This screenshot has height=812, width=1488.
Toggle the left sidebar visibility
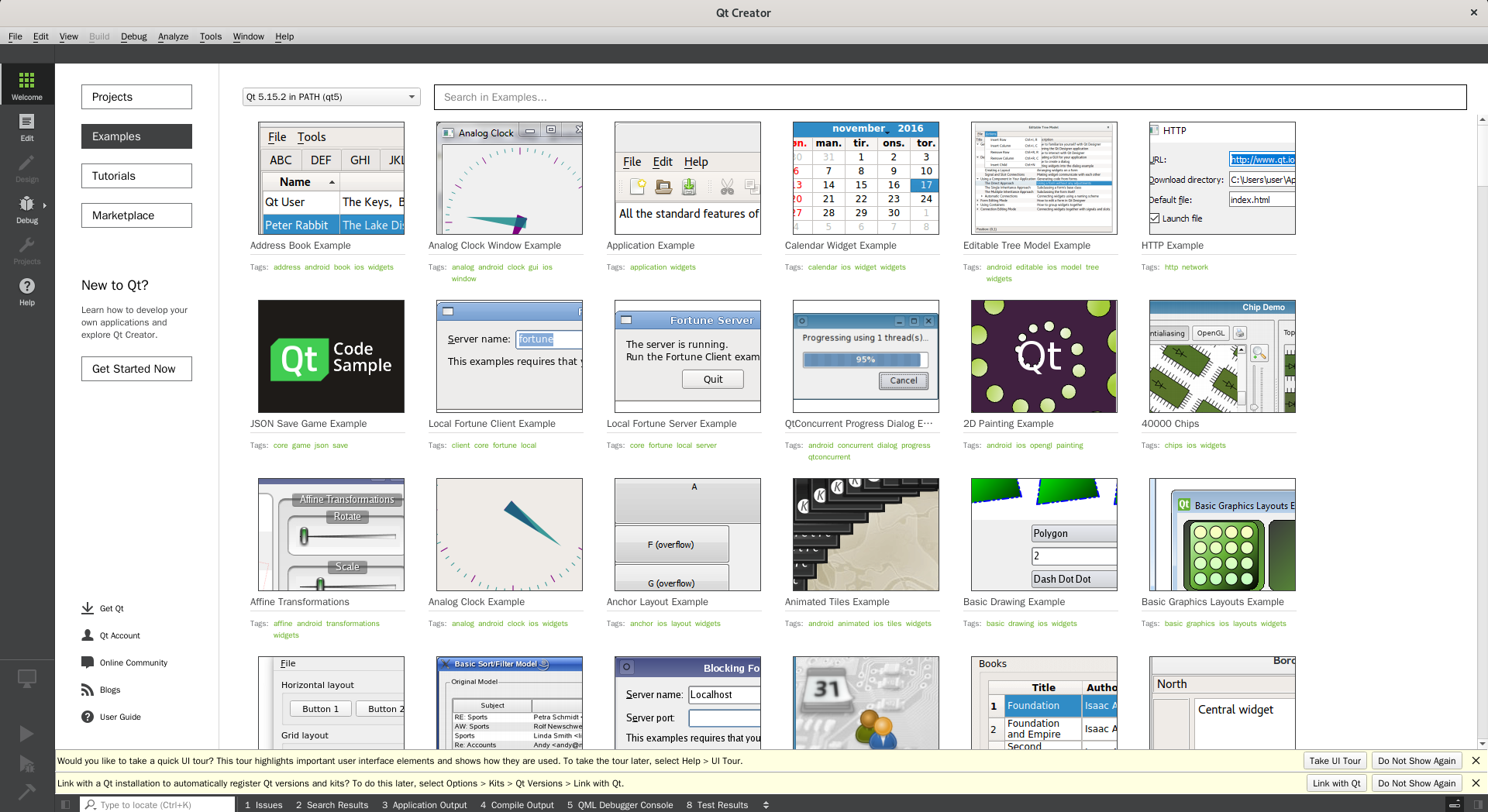pyautogui.click(x=66, y=805)
